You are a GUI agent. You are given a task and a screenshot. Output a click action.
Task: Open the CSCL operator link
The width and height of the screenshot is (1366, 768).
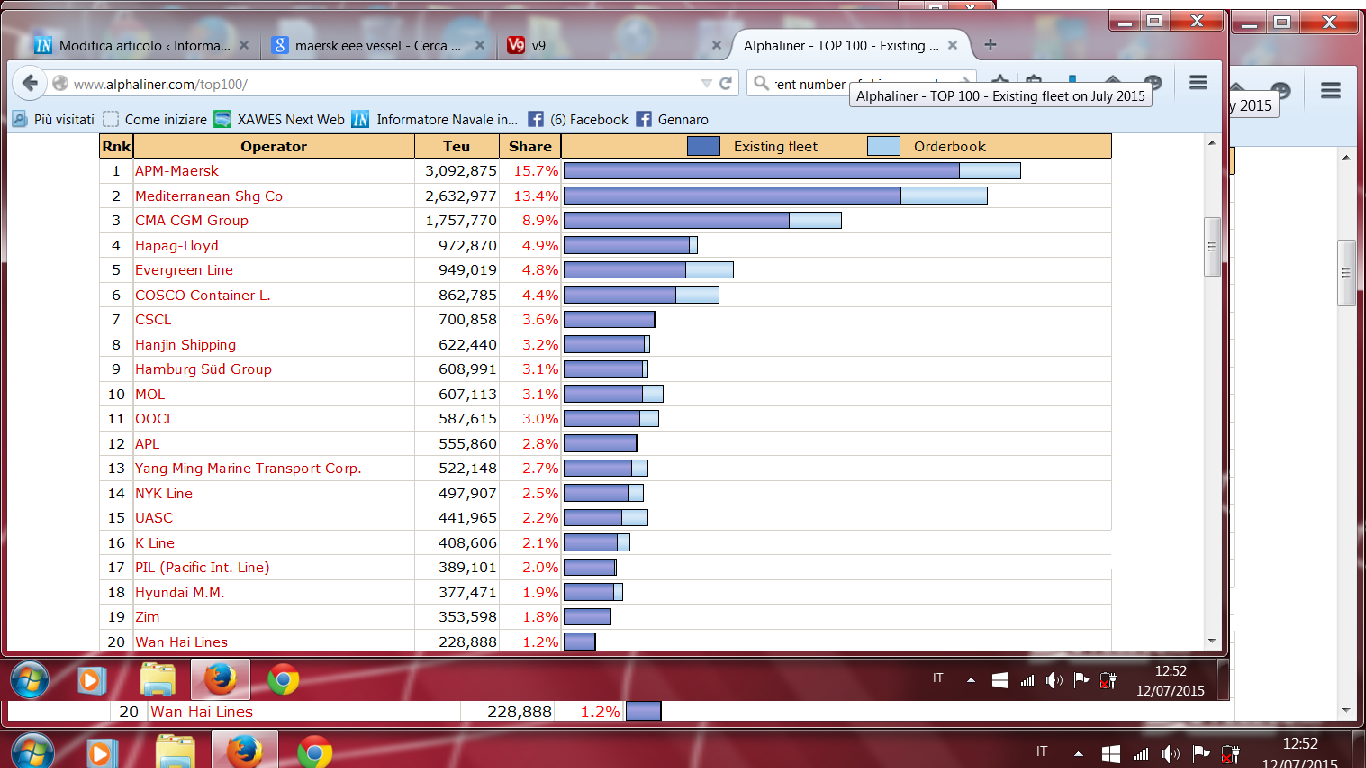153,319
